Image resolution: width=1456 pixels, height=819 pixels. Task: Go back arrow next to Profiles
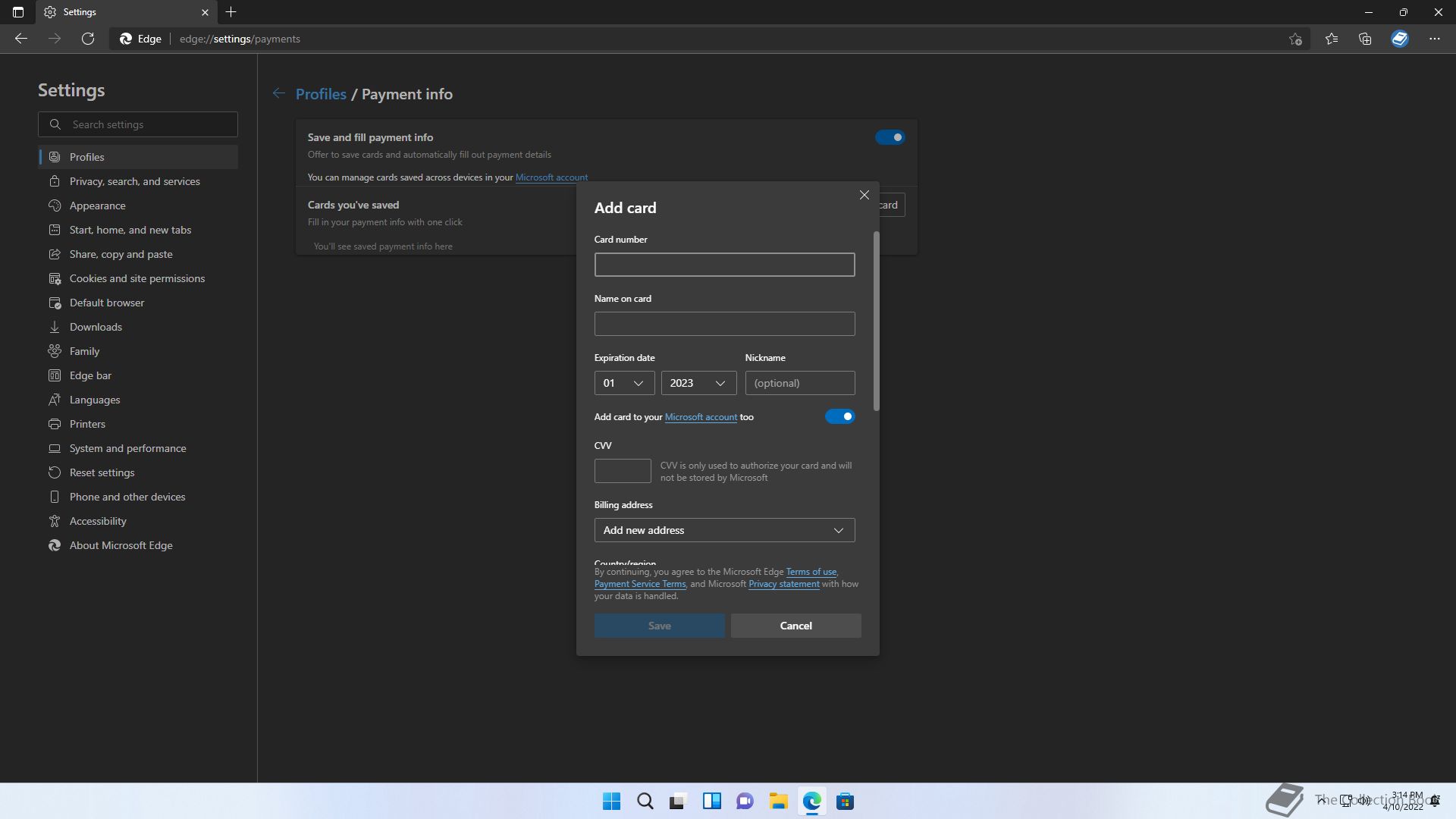279,93
